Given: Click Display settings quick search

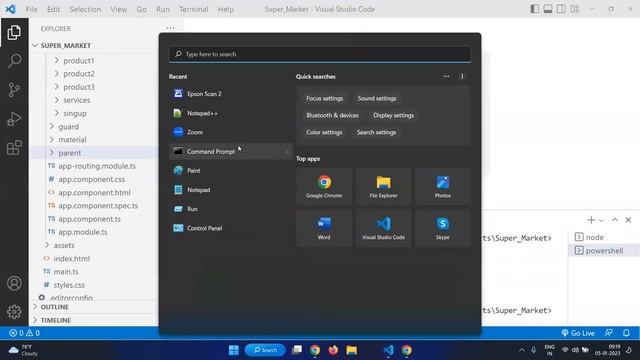Looking at the screenshot, I should tap(393, 116).
